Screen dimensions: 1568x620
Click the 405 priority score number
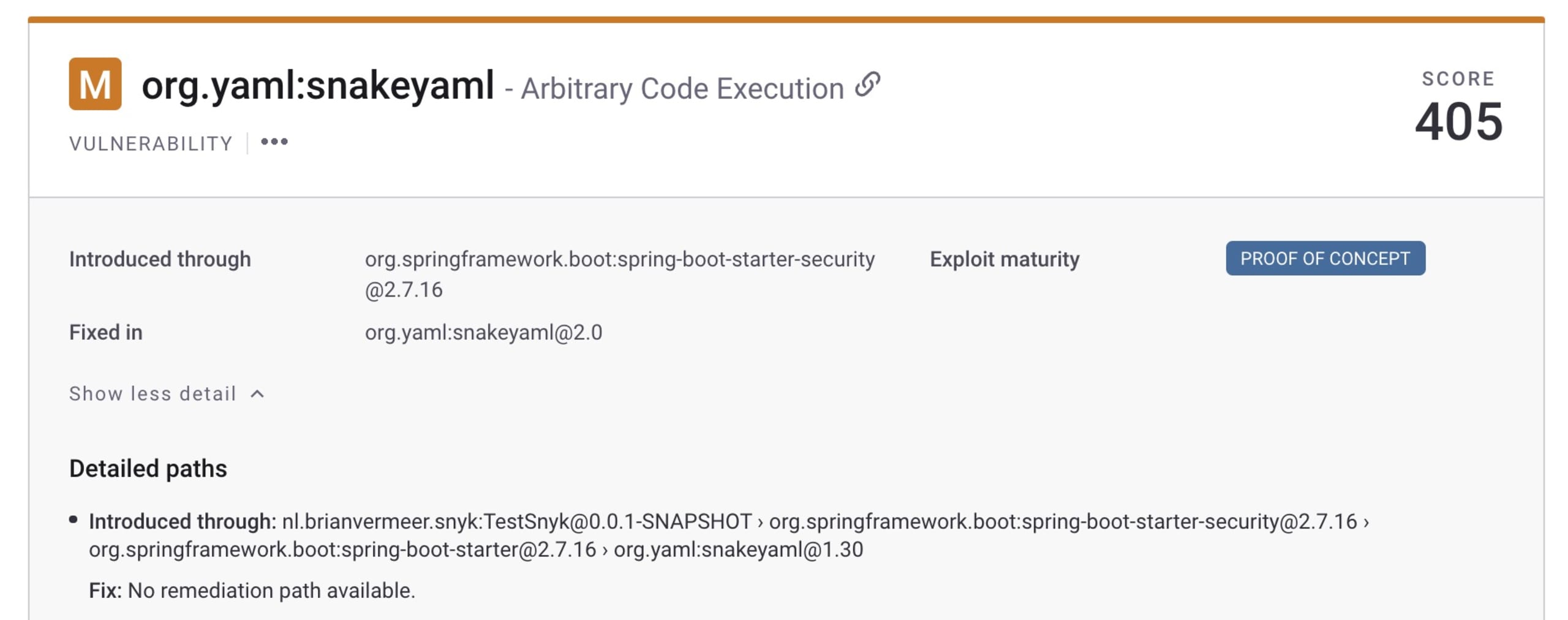click(x=1458, y=121)
